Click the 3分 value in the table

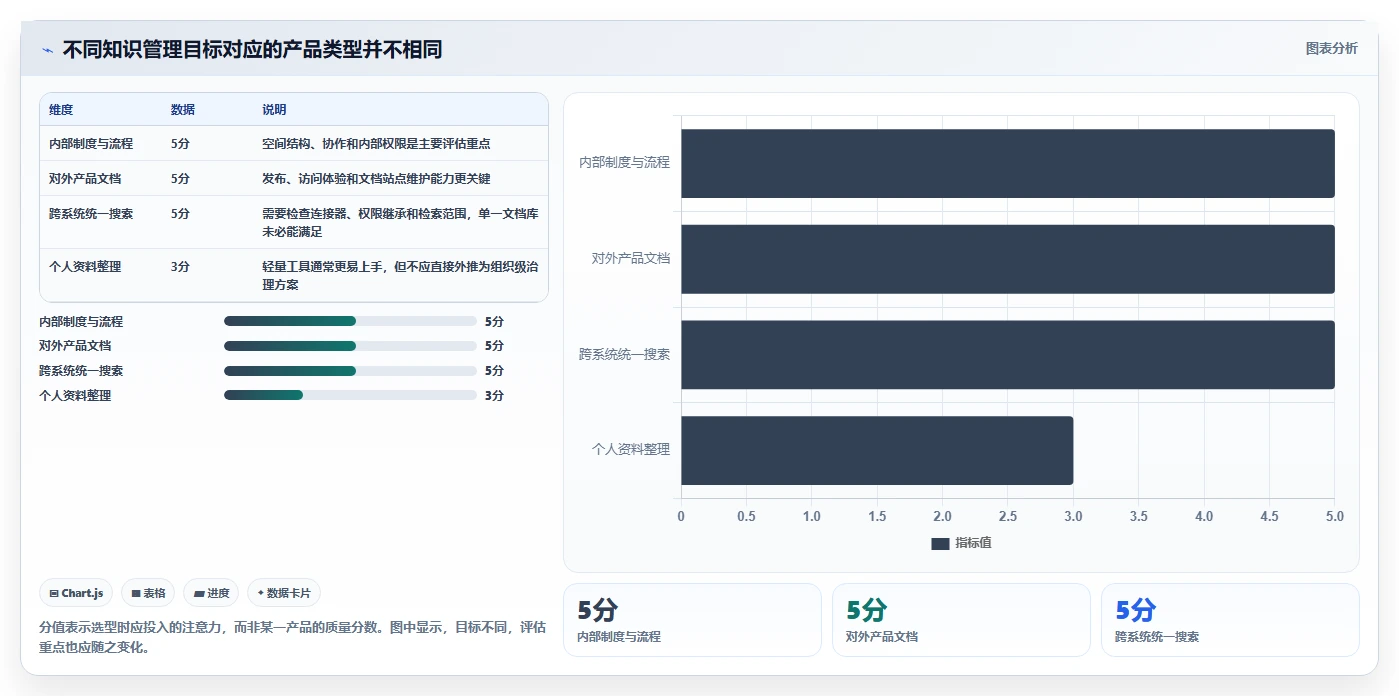180,267
